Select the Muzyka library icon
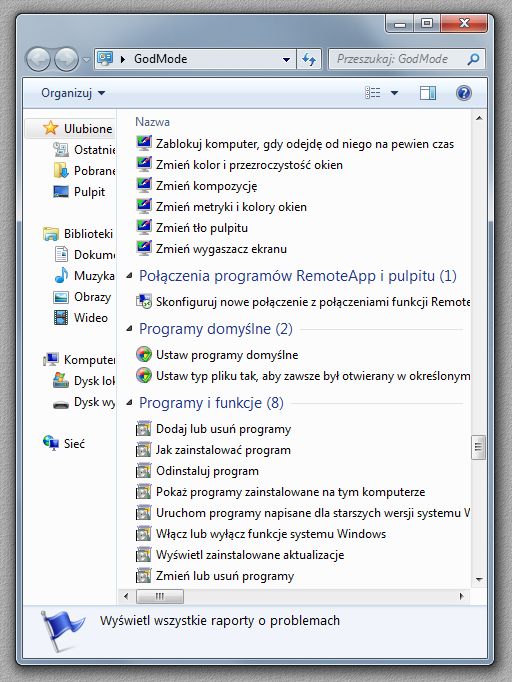 click(61, 275)
